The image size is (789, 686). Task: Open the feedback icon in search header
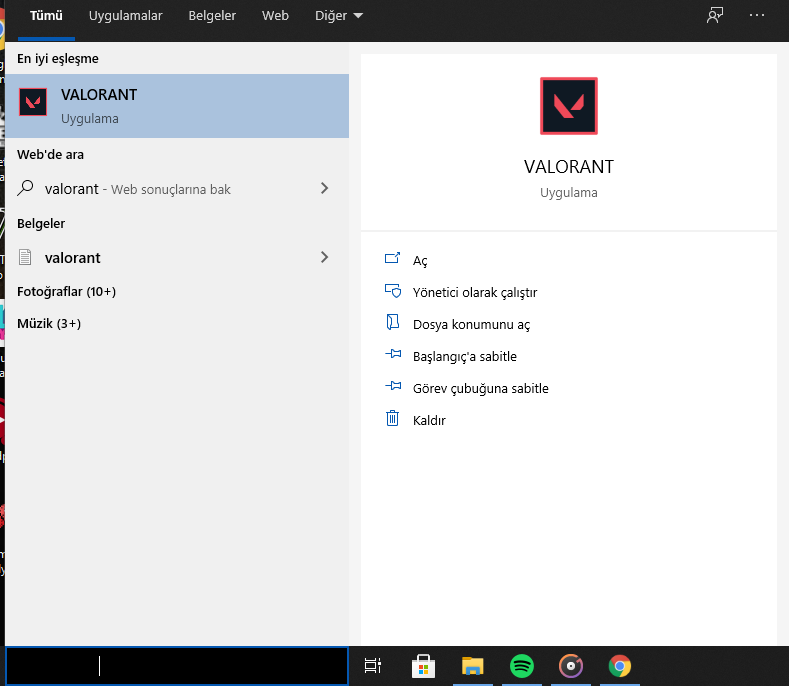(715, 16)
